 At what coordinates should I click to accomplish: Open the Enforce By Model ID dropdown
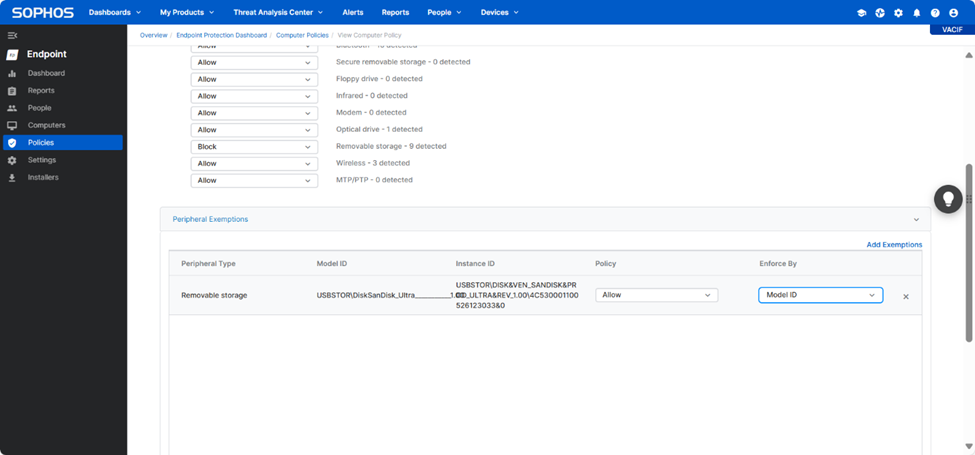click(x=820, y=295)
